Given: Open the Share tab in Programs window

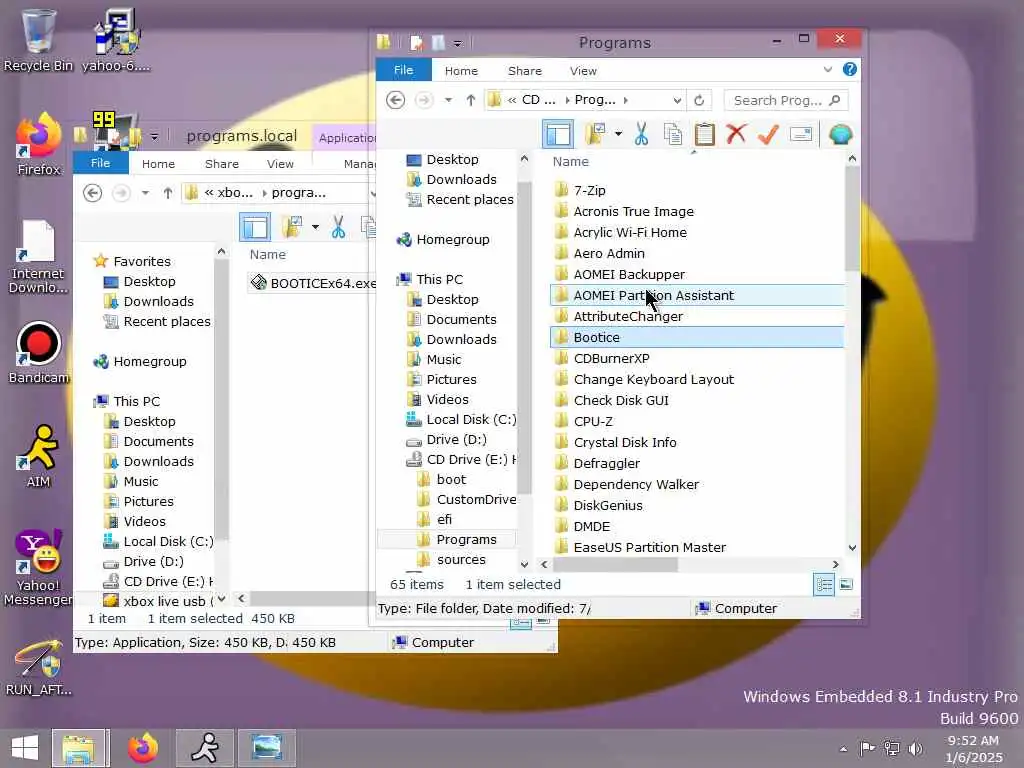Looking at the screenshot, I should [524, 71].
